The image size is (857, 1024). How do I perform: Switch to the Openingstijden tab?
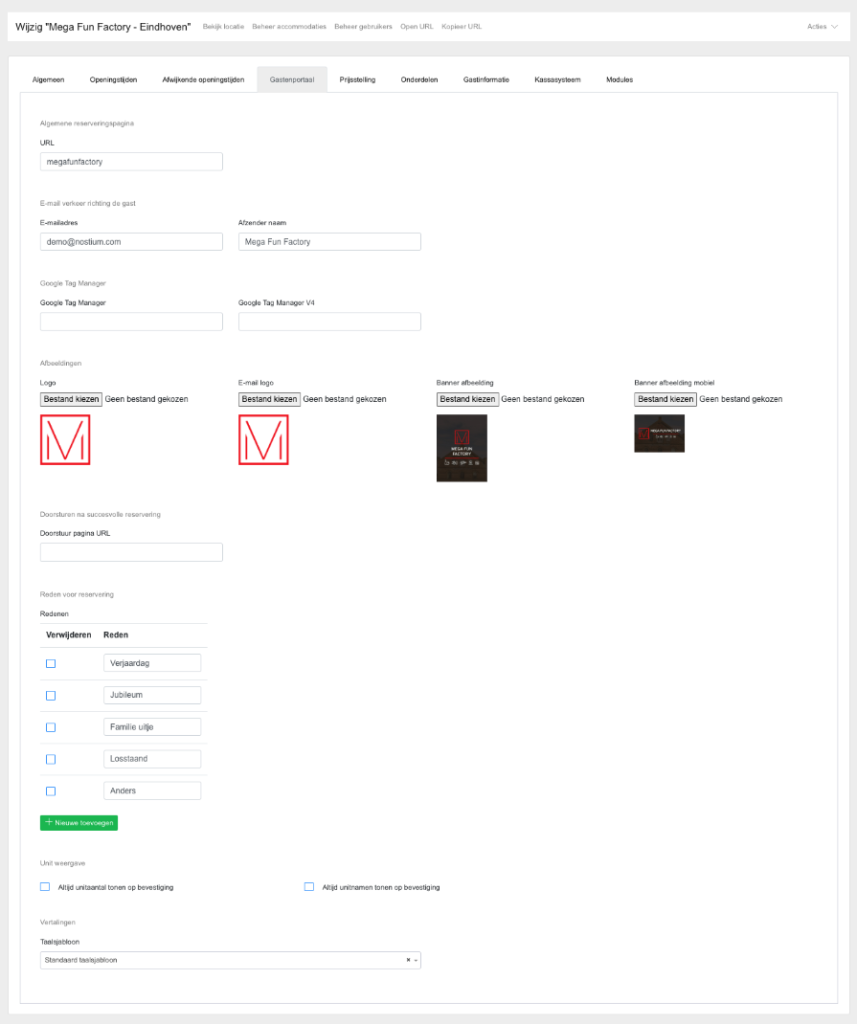click(113, 79)
